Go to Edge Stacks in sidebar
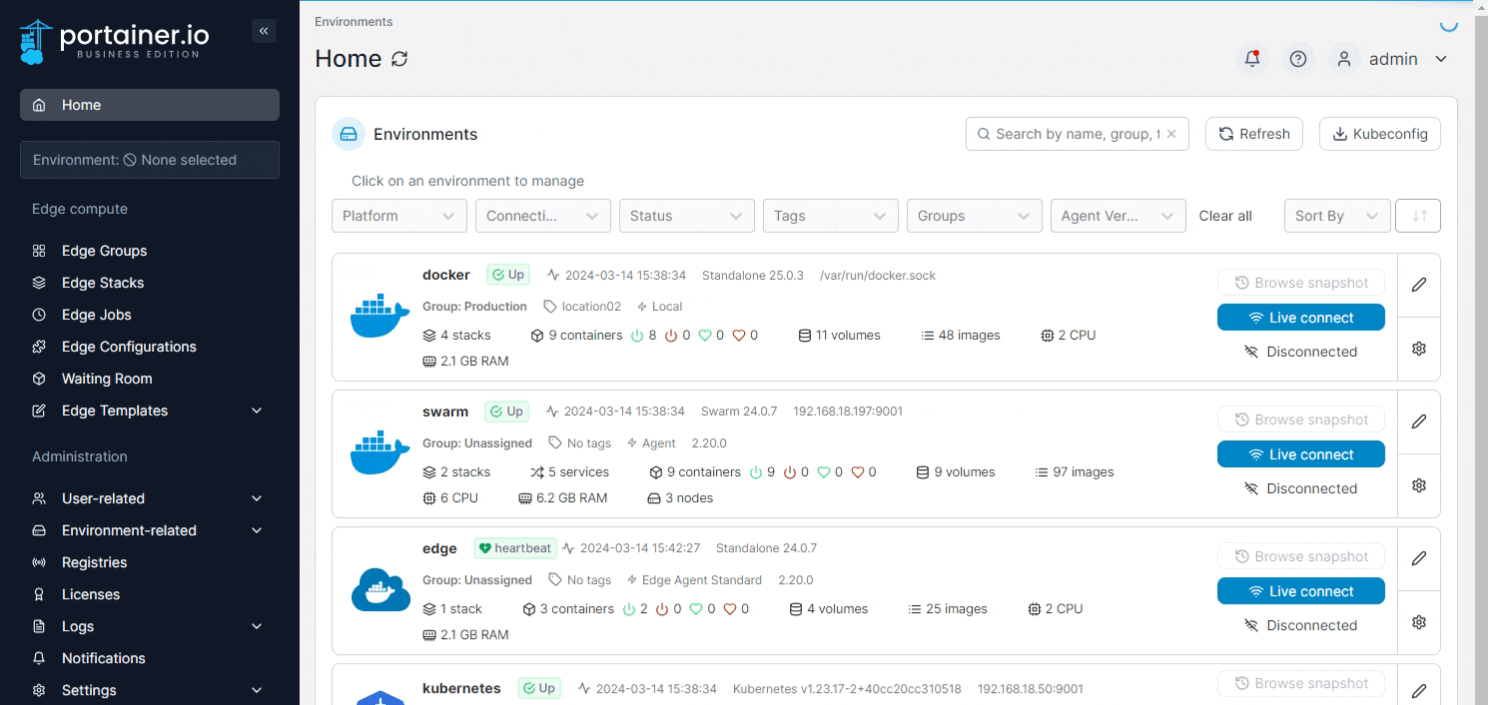This screenshot has height=705, width=1488. (x=102, y=283)
